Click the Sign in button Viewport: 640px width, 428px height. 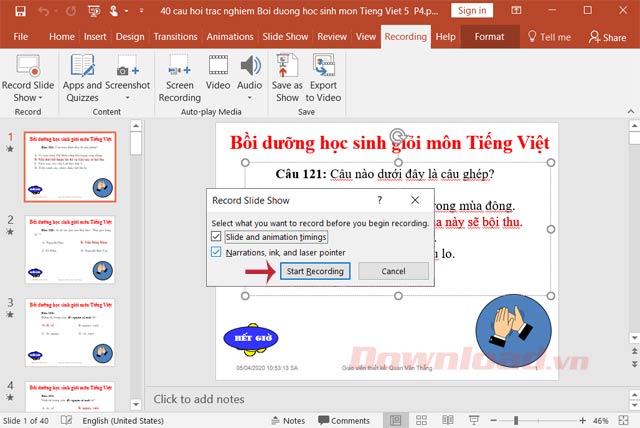[x=472, y=11]
